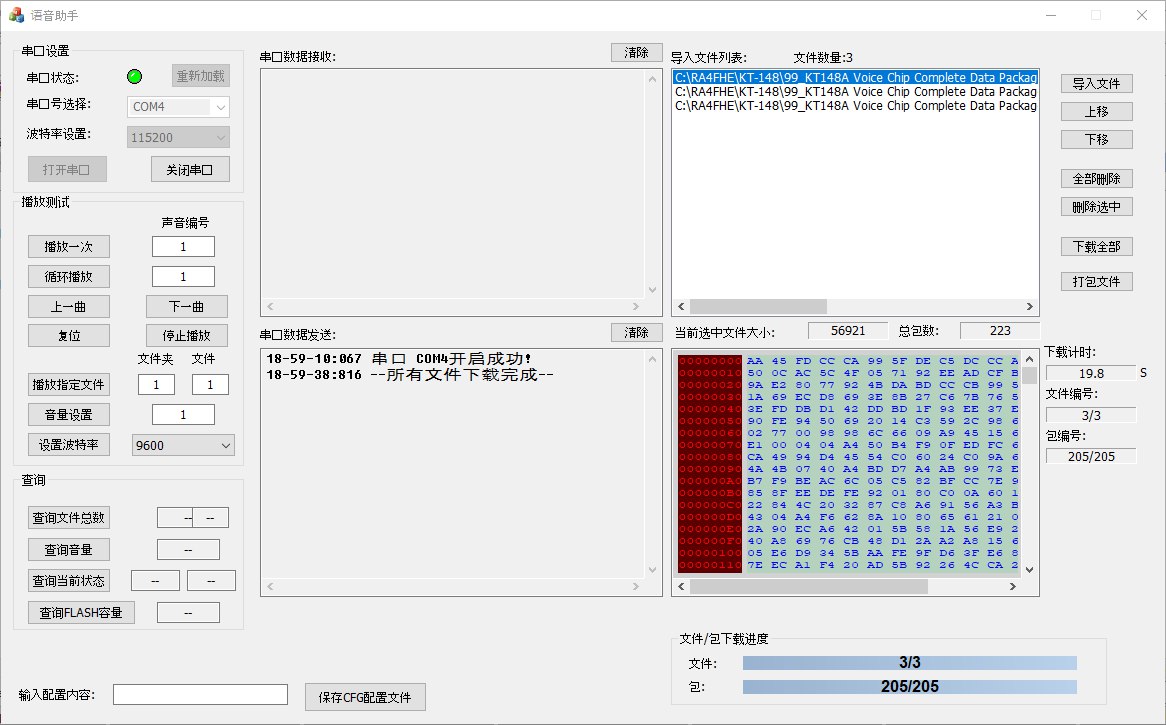Click the 包 205/205 progress bar

click(909, 686)
